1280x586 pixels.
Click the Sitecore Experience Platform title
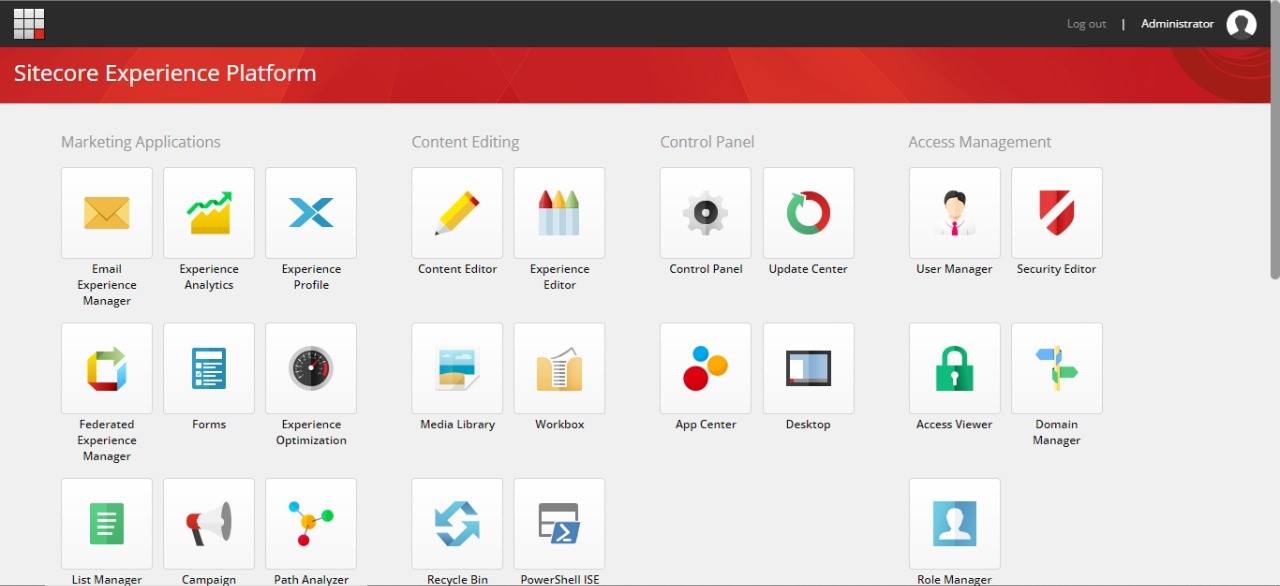click(165, 73)
